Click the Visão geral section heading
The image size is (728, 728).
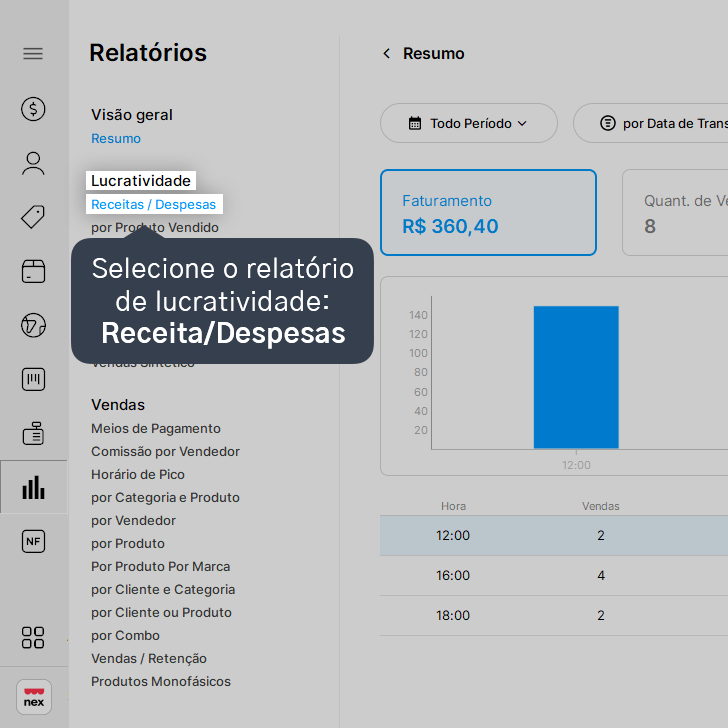(132, 115)
